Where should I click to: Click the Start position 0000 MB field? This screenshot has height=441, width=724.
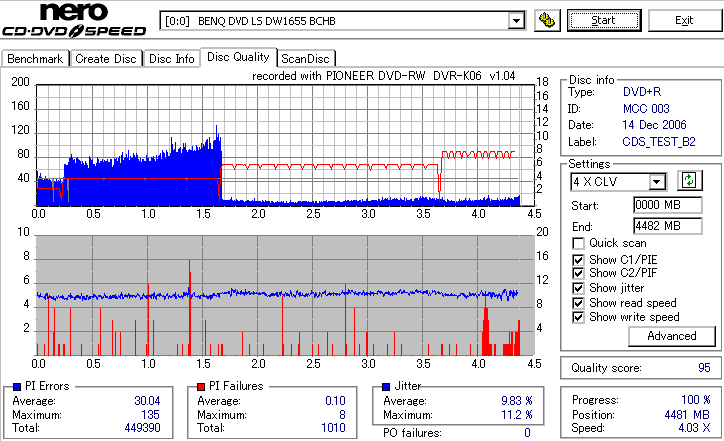point(668,205)
